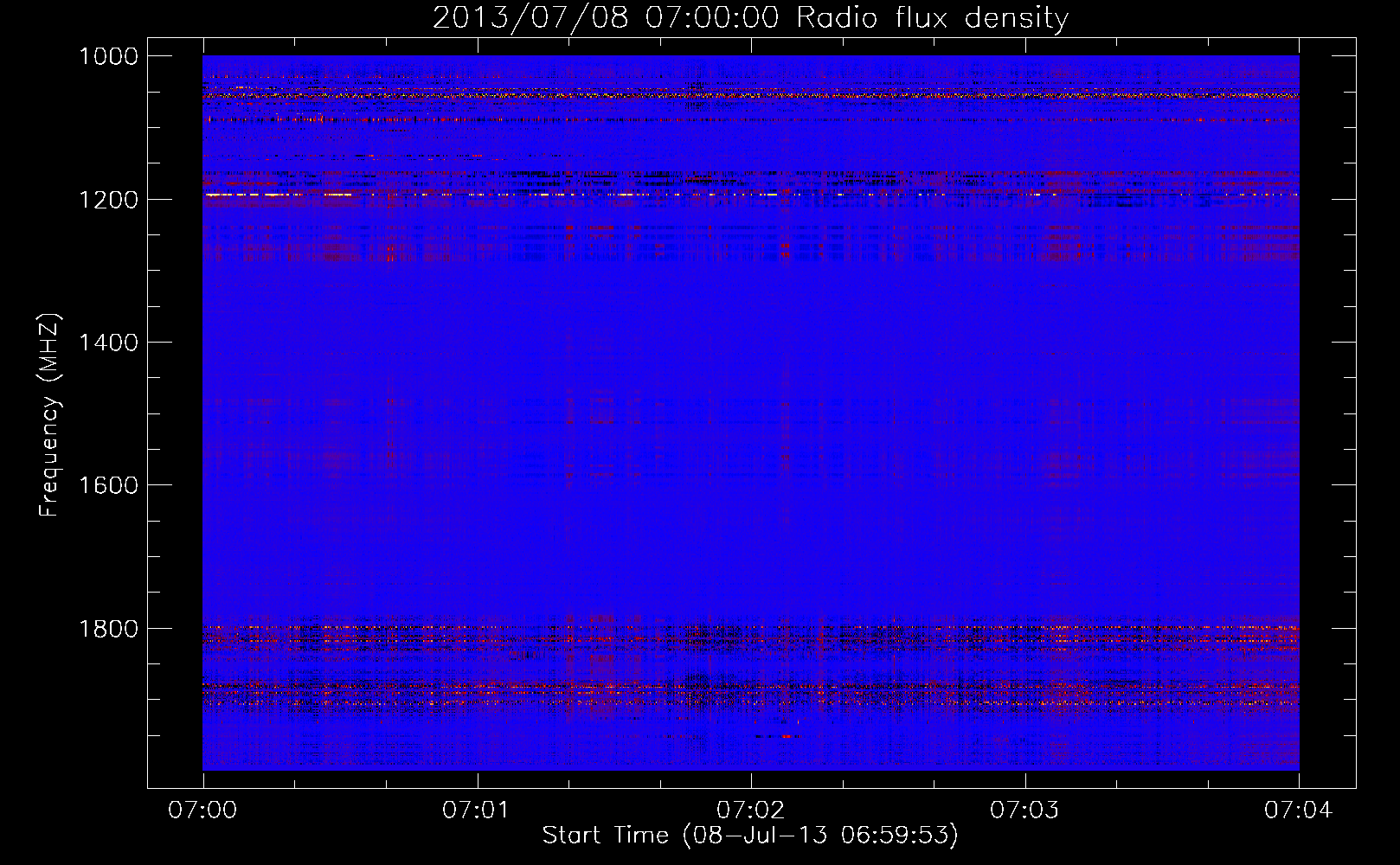The width and height of the screenshot is (1400, 865).
Task: Click the 07:00 time tick label
Action: point(202,811)
